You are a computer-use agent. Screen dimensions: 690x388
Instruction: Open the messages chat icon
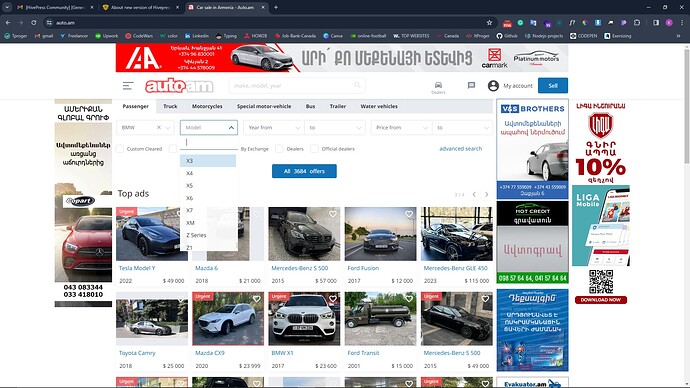coord(471,85)
